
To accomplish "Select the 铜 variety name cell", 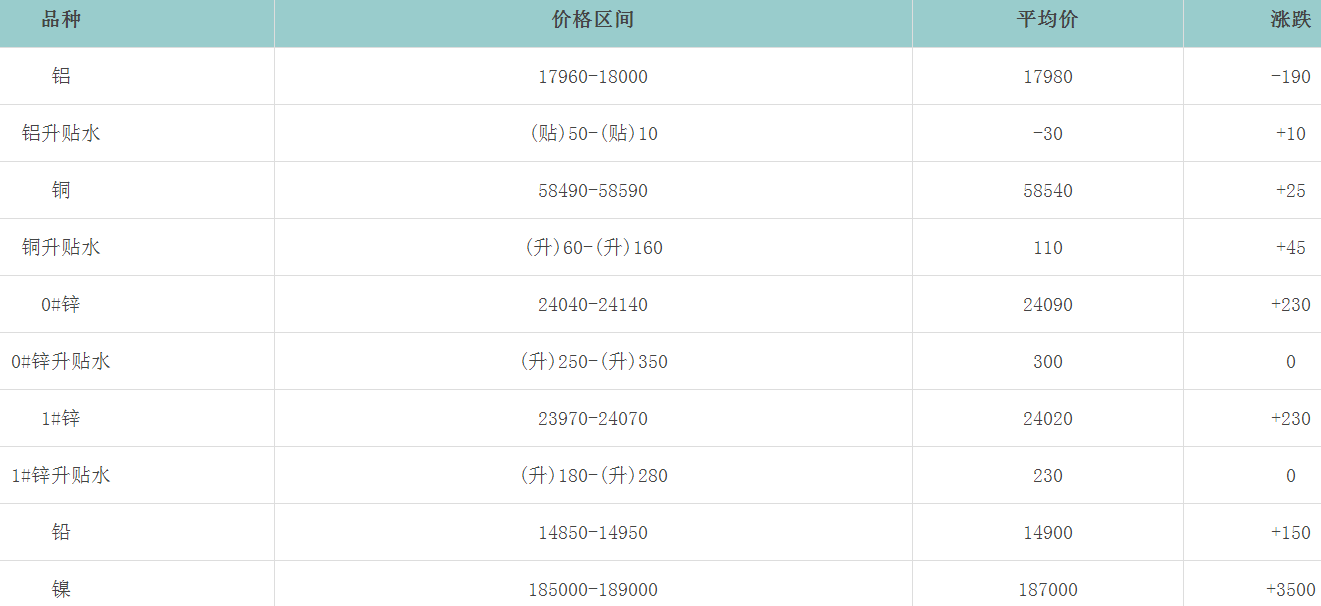I will [61, 190].
